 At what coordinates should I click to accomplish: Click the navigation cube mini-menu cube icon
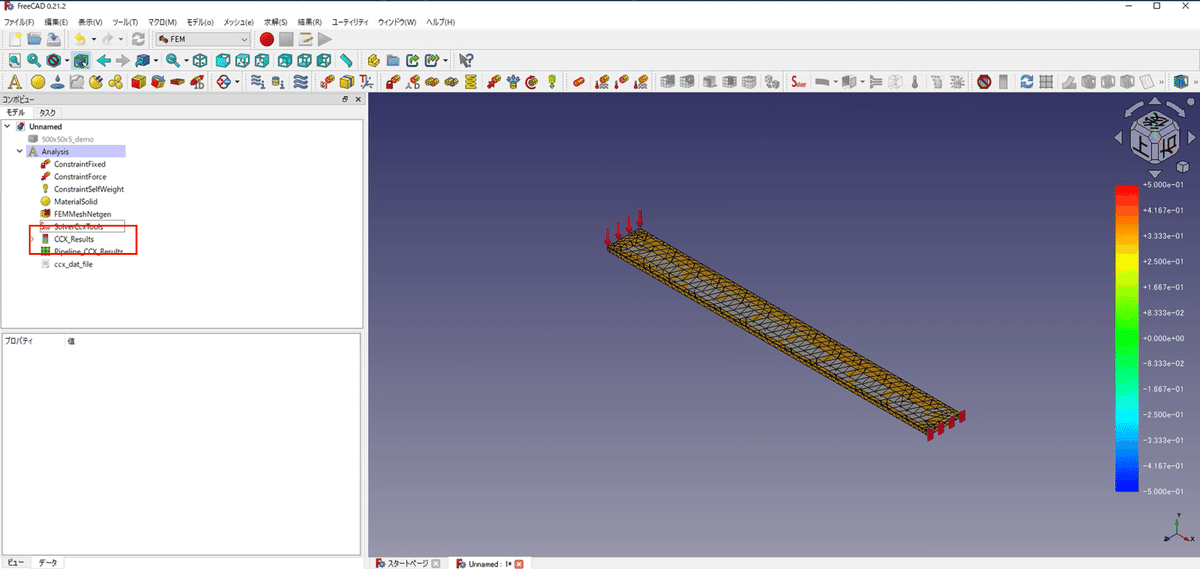point(1182,165)
